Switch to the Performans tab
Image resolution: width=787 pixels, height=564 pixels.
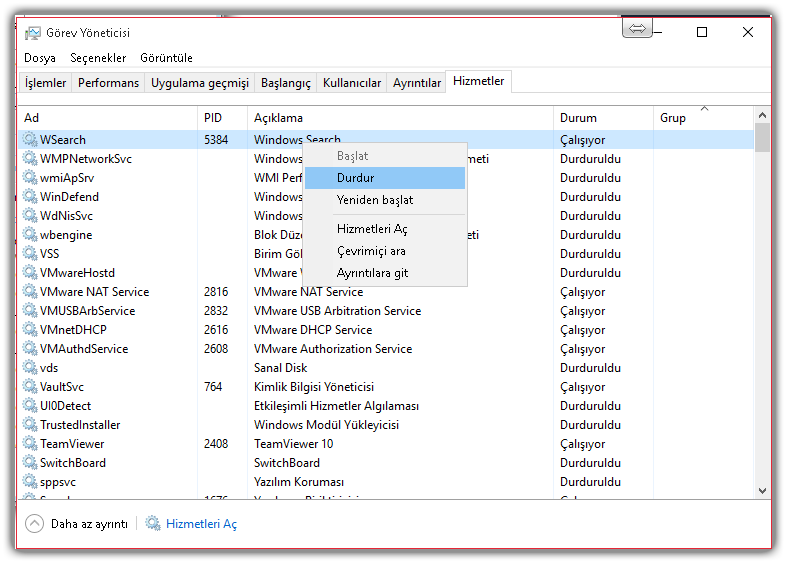coord(108,83)
